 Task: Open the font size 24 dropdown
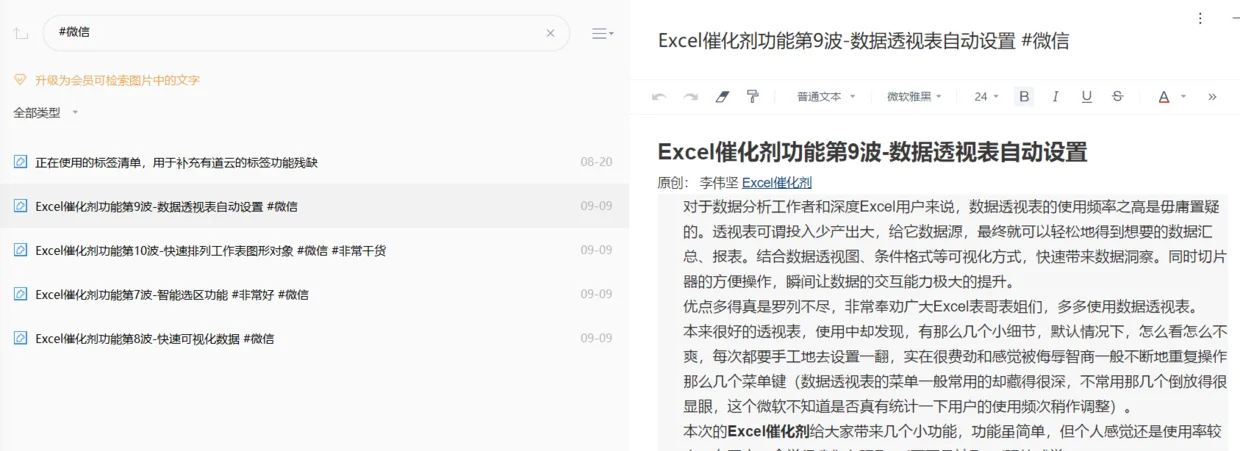(987, 97)
